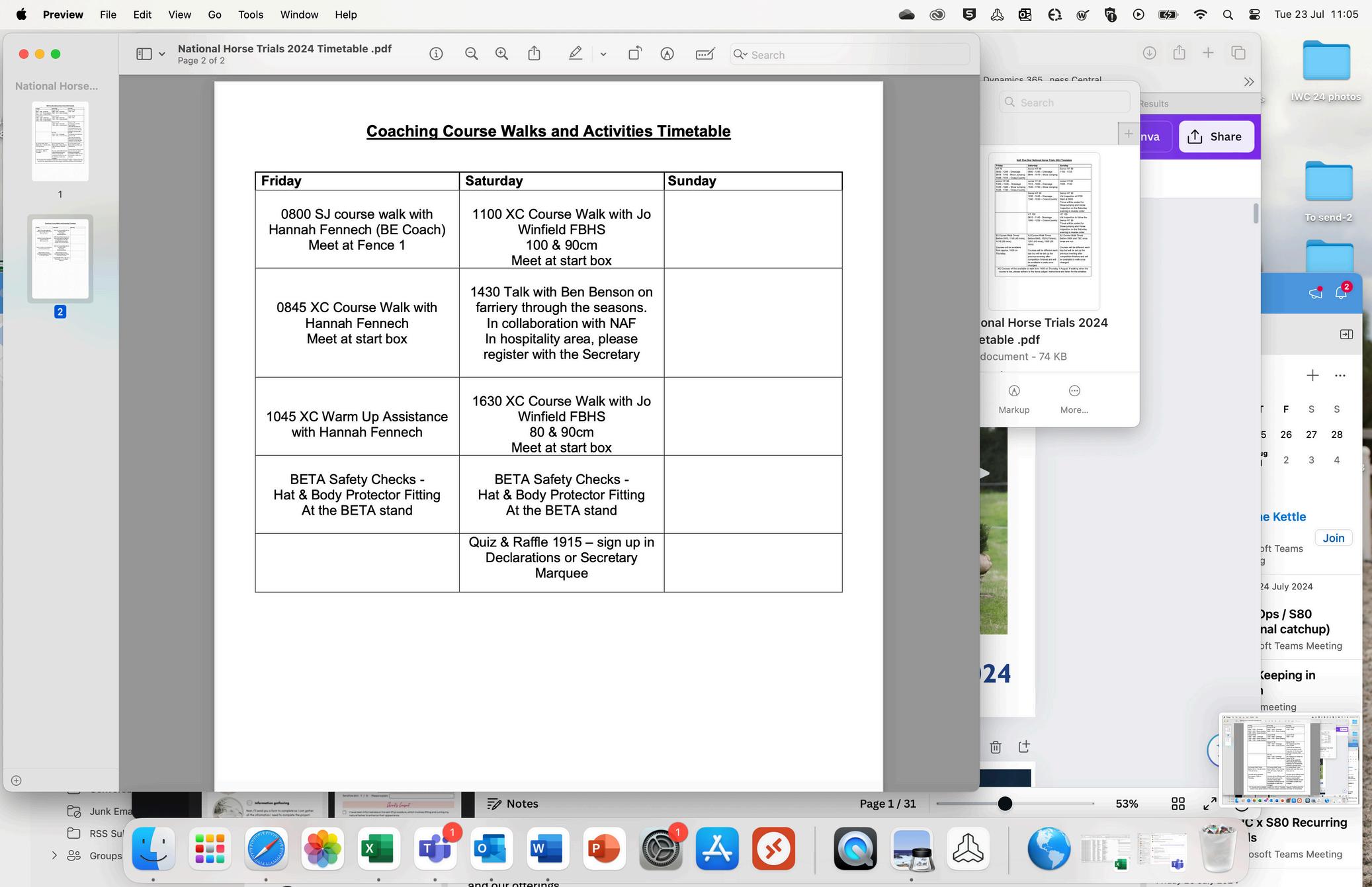Click the Share icon in the Preview toolbar
1372x887 pixels.
point(534,54)
